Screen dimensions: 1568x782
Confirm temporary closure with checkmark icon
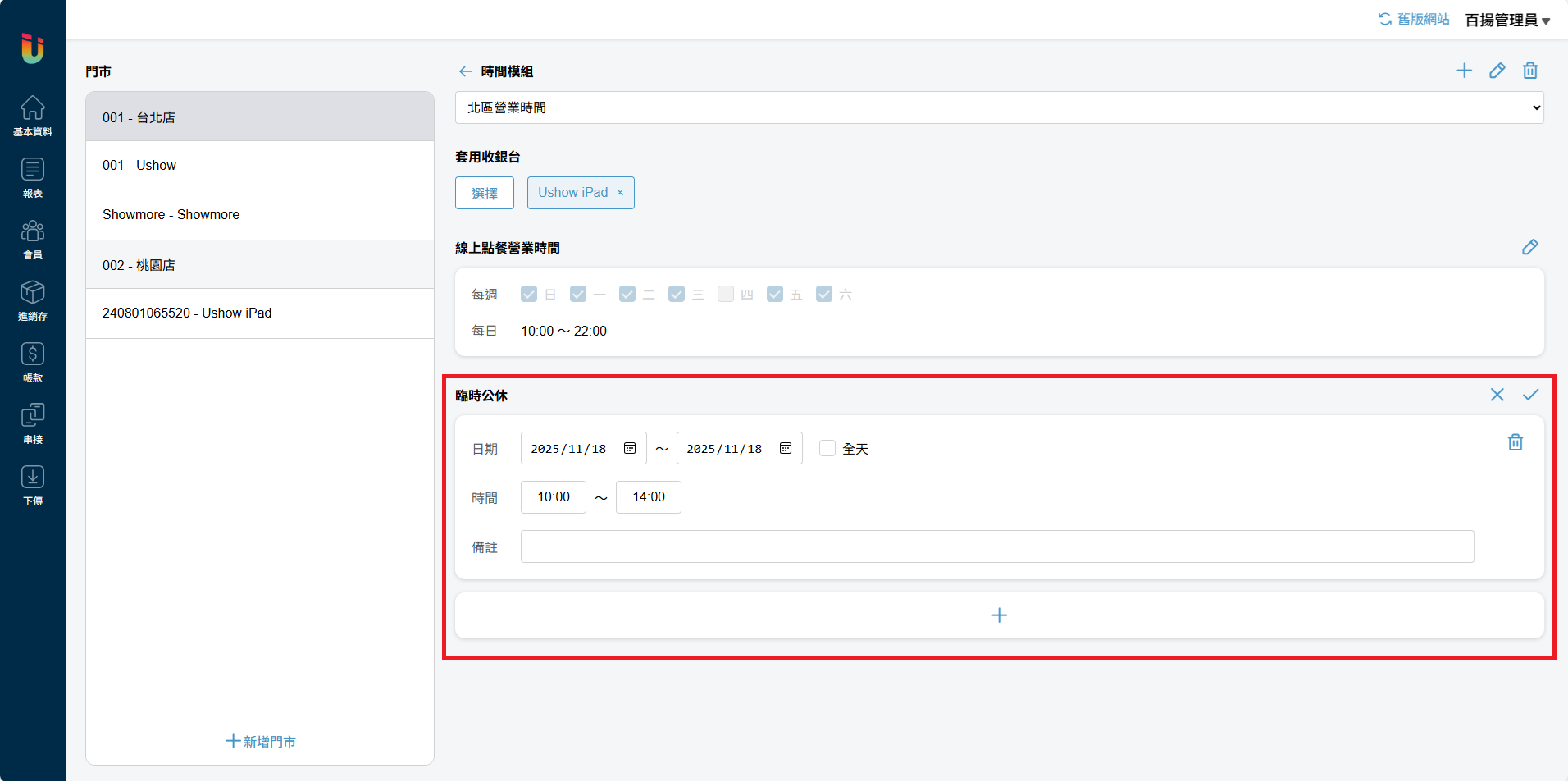pyautogui.click(x=1530, y=395)
